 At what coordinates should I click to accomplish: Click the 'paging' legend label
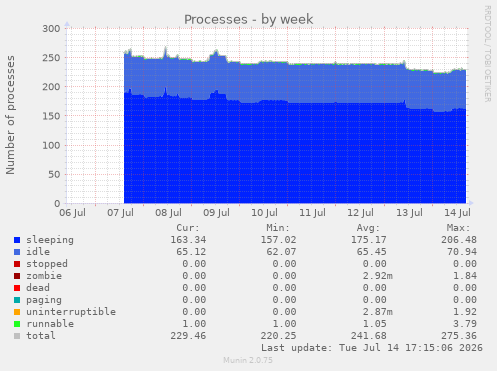tap(44, 300)
